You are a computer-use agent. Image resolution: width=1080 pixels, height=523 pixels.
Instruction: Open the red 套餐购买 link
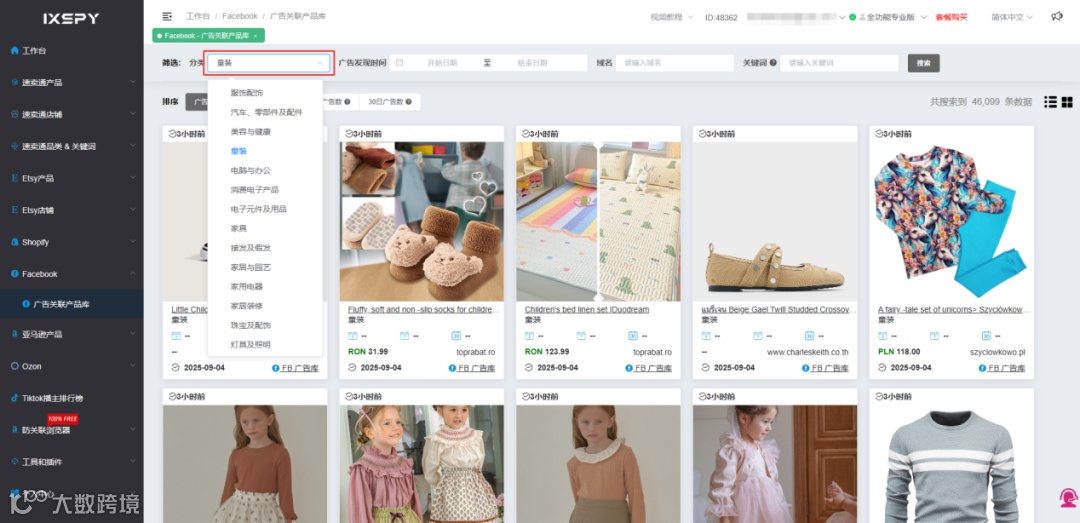[x=952, y=17]
